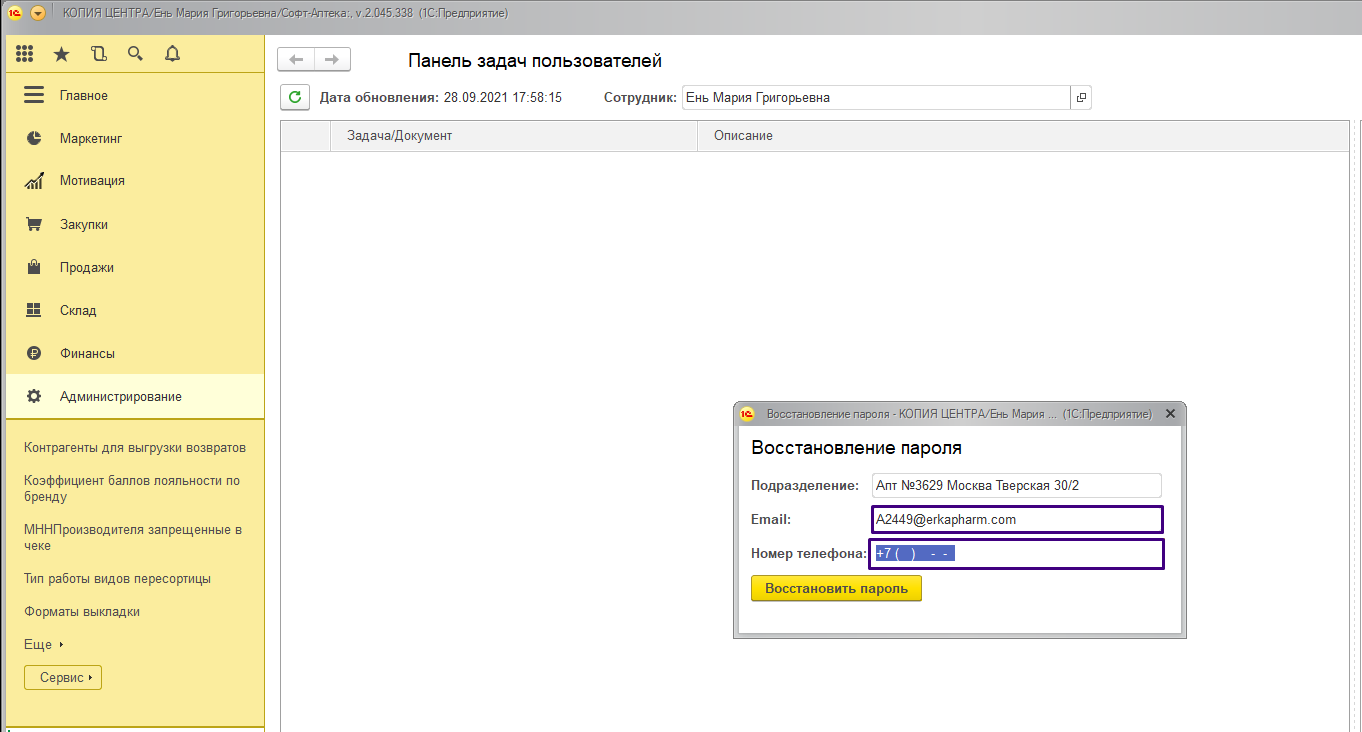This screenshot has width=1362, height=732.
Task: Click the Email input field
Action: pyautogui.click(x=1016, y=520)
